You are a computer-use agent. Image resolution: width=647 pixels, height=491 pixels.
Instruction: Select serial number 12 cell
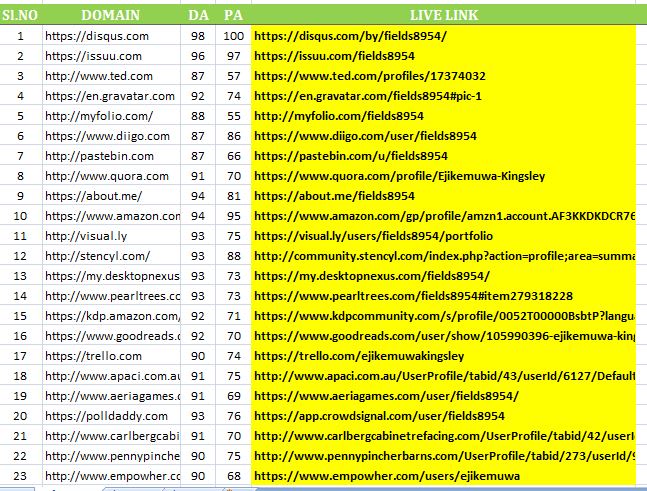20,256
